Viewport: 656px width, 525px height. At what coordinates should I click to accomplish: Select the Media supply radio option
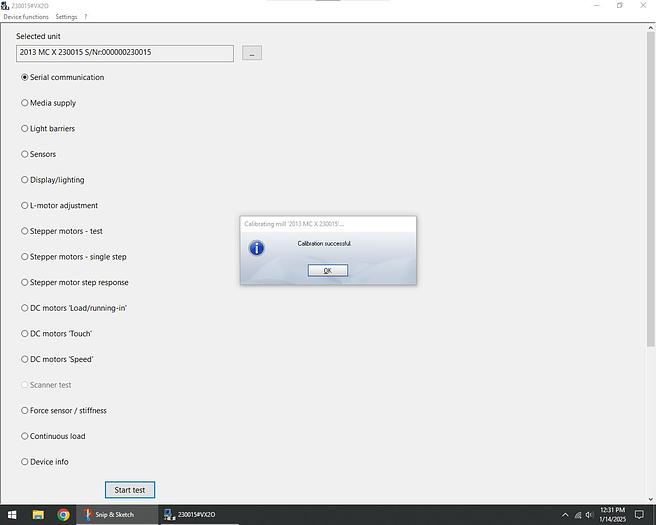click(25, 103)
